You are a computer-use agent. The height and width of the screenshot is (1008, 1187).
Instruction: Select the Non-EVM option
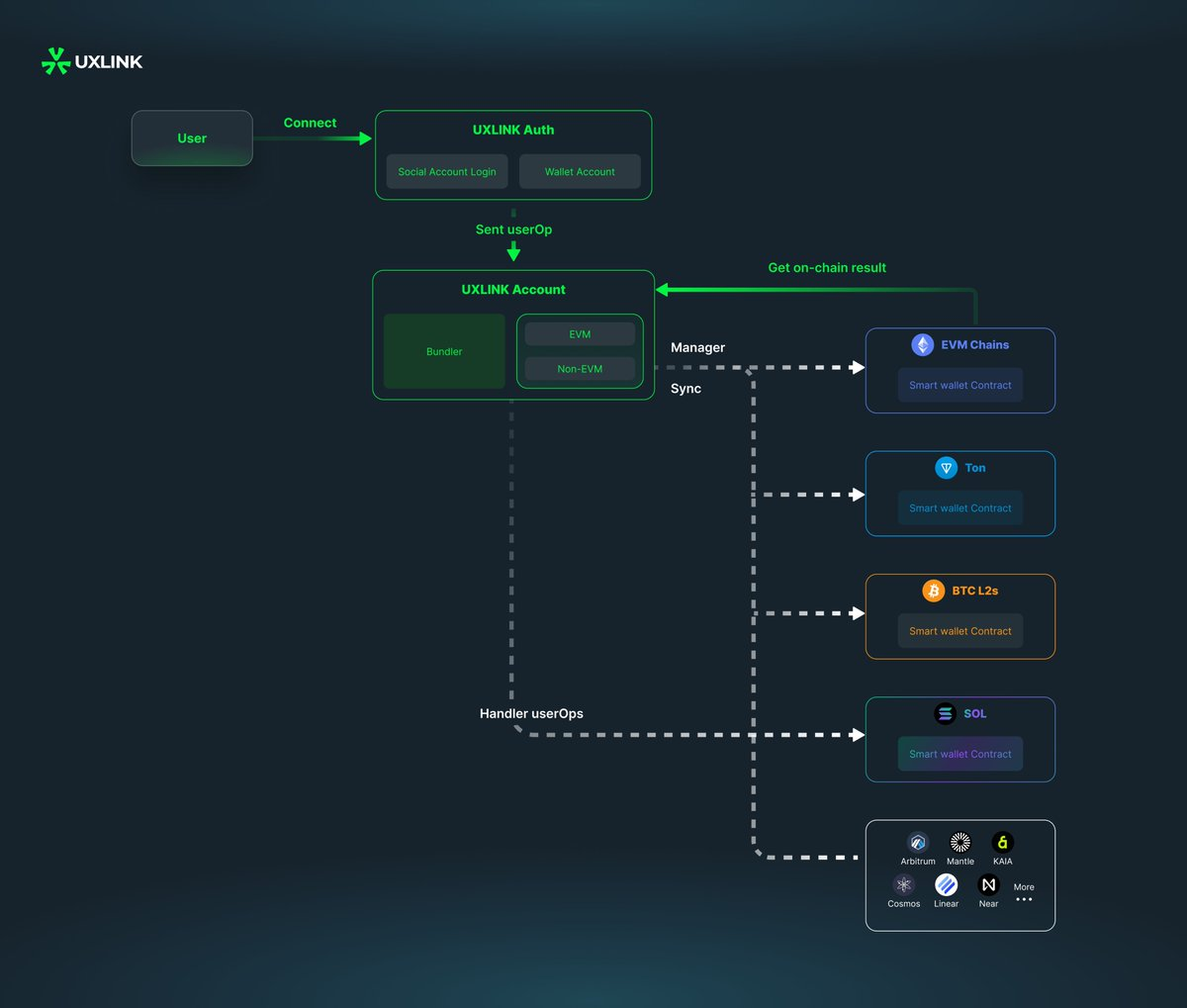(x=580, y=369)
